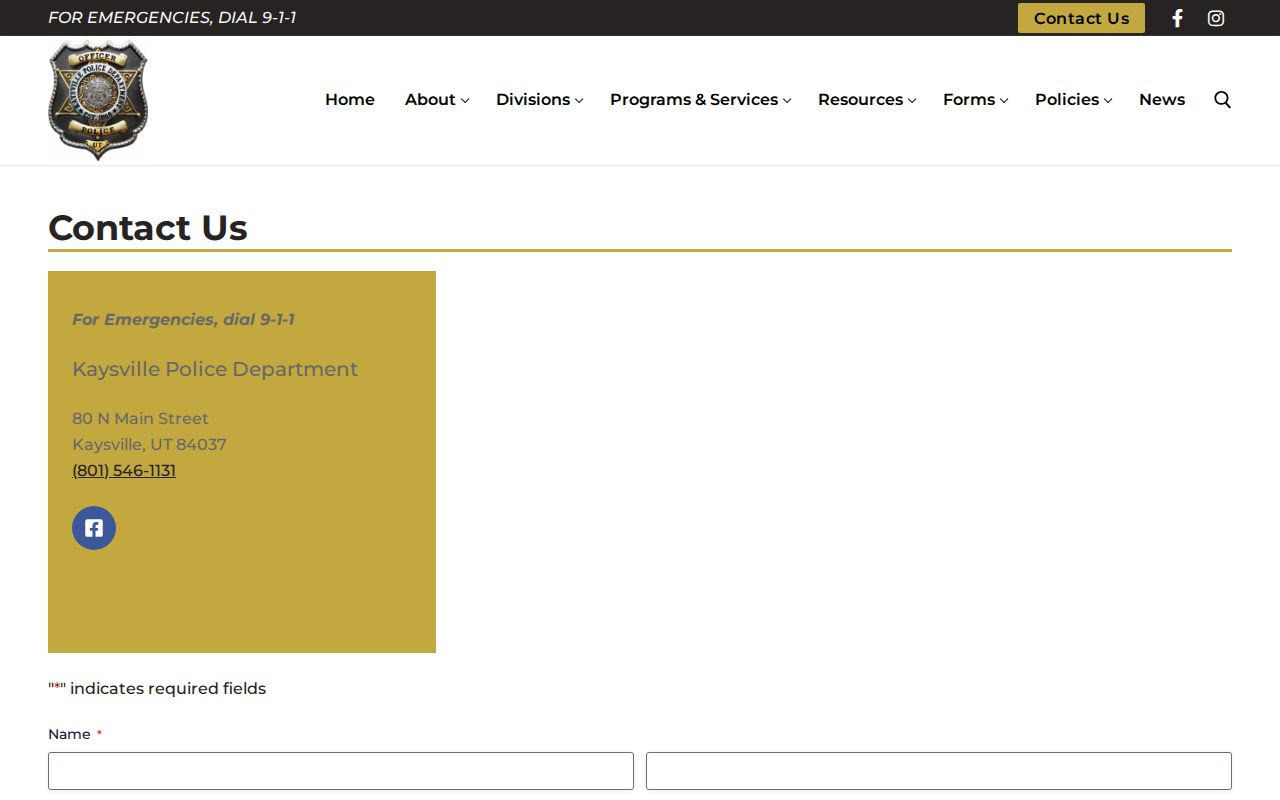This screenshot has height=800, width=1280.
Task: Click the "For Emergencies, dial 9-1-1" panel text
Action: 183,319
